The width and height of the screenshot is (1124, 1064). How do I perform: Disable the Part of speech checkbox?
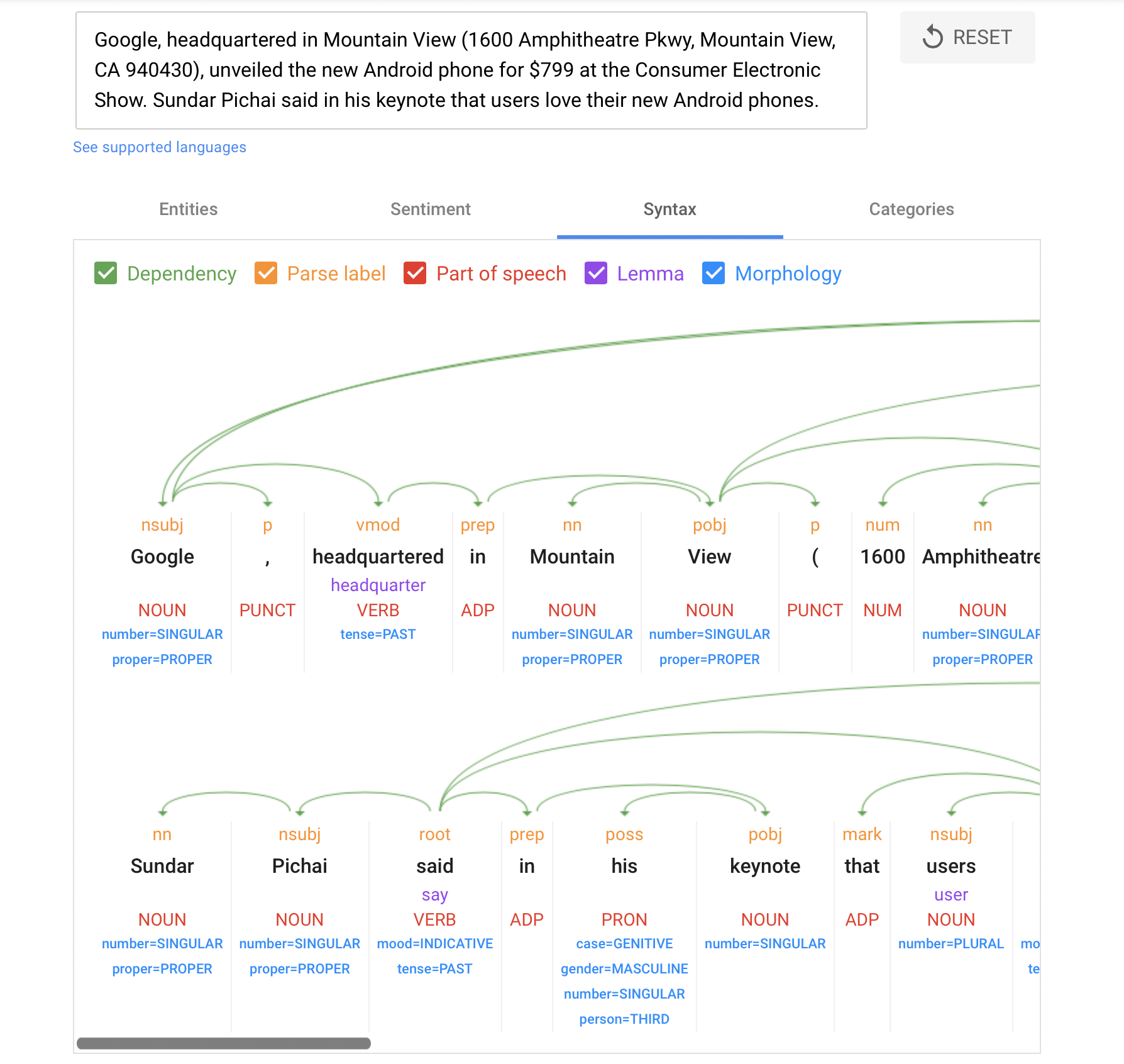[415, 274]
